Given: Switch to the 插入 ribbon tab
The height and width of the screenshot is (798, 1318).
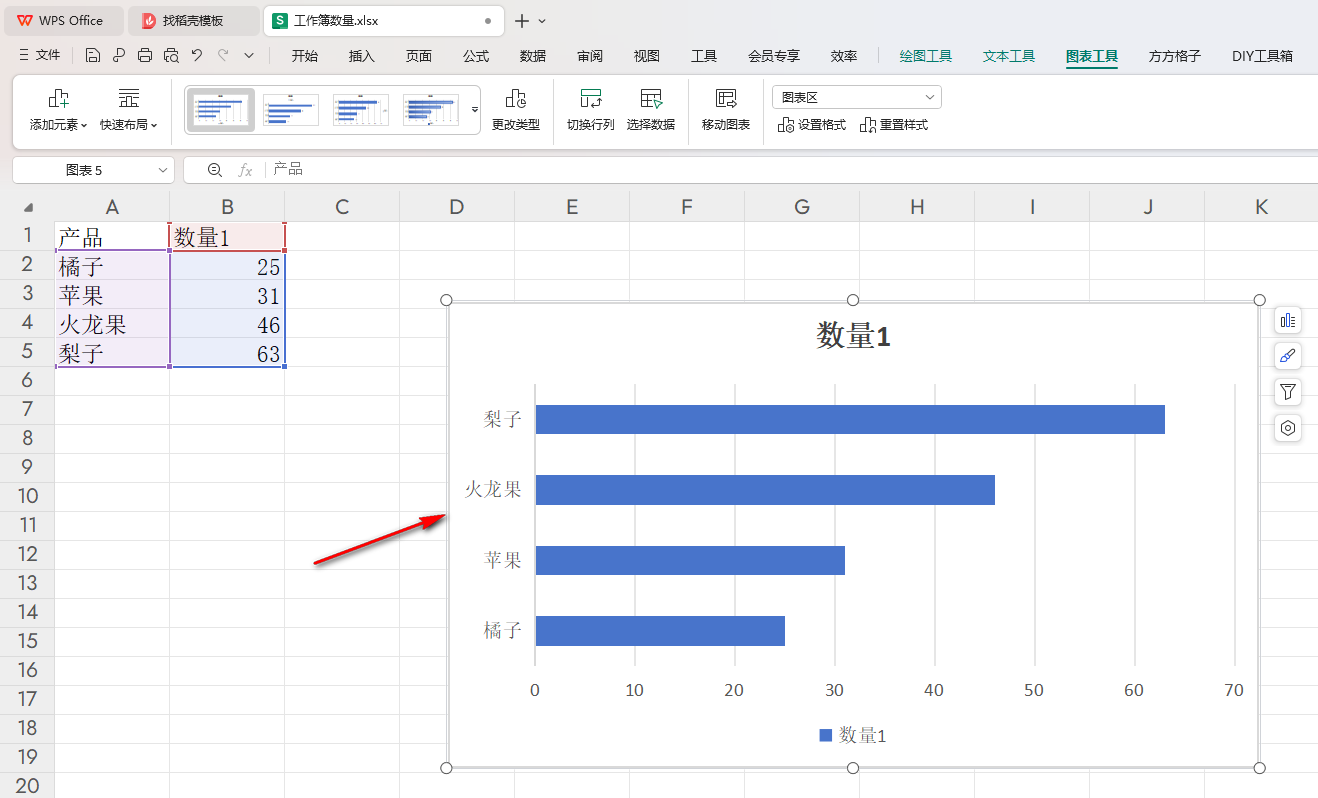Looking at the screenshot, I should (x=362, y=56).
